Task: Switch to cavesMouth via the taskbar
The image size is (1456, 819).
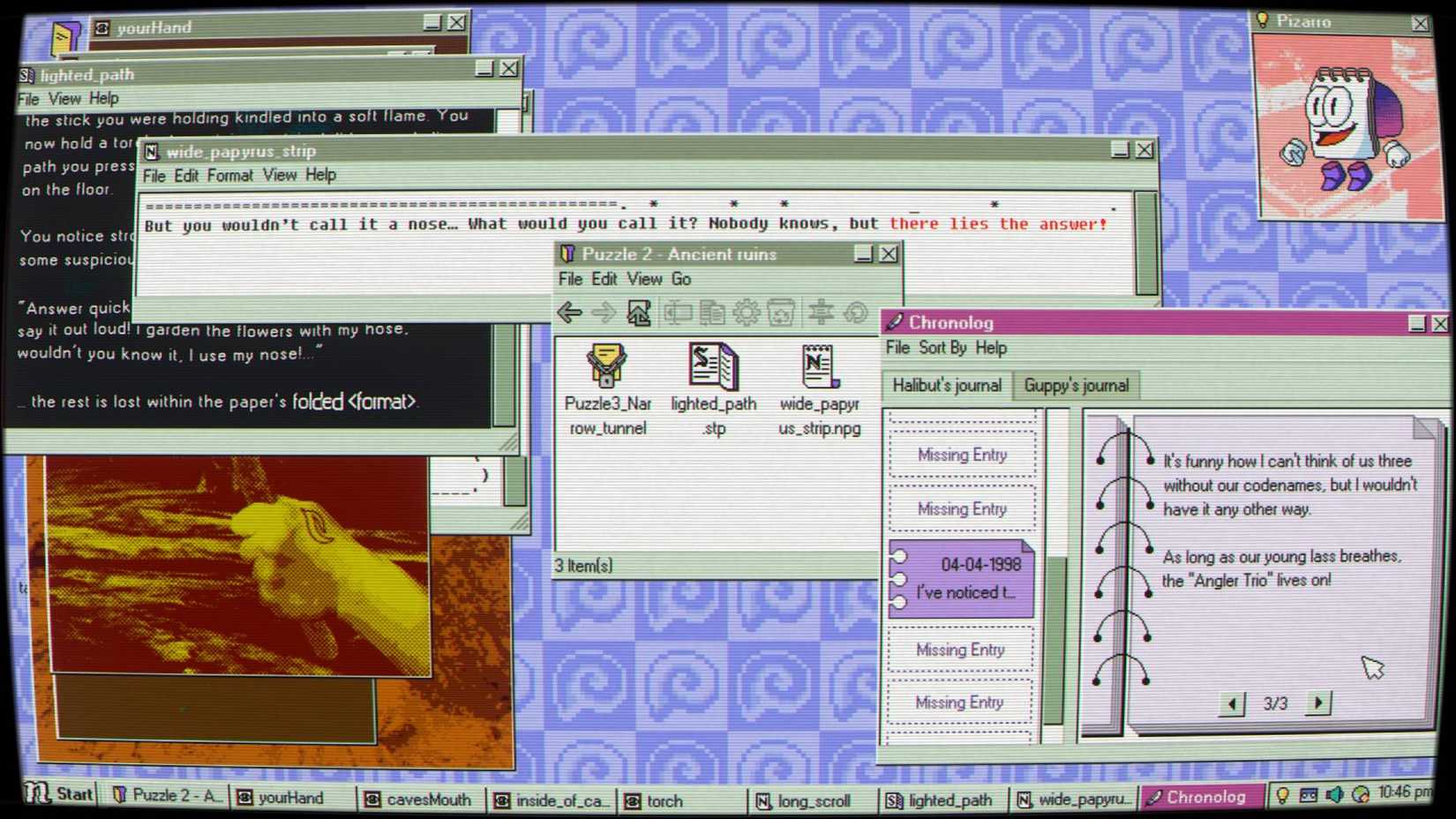Action: pos(422,800)
